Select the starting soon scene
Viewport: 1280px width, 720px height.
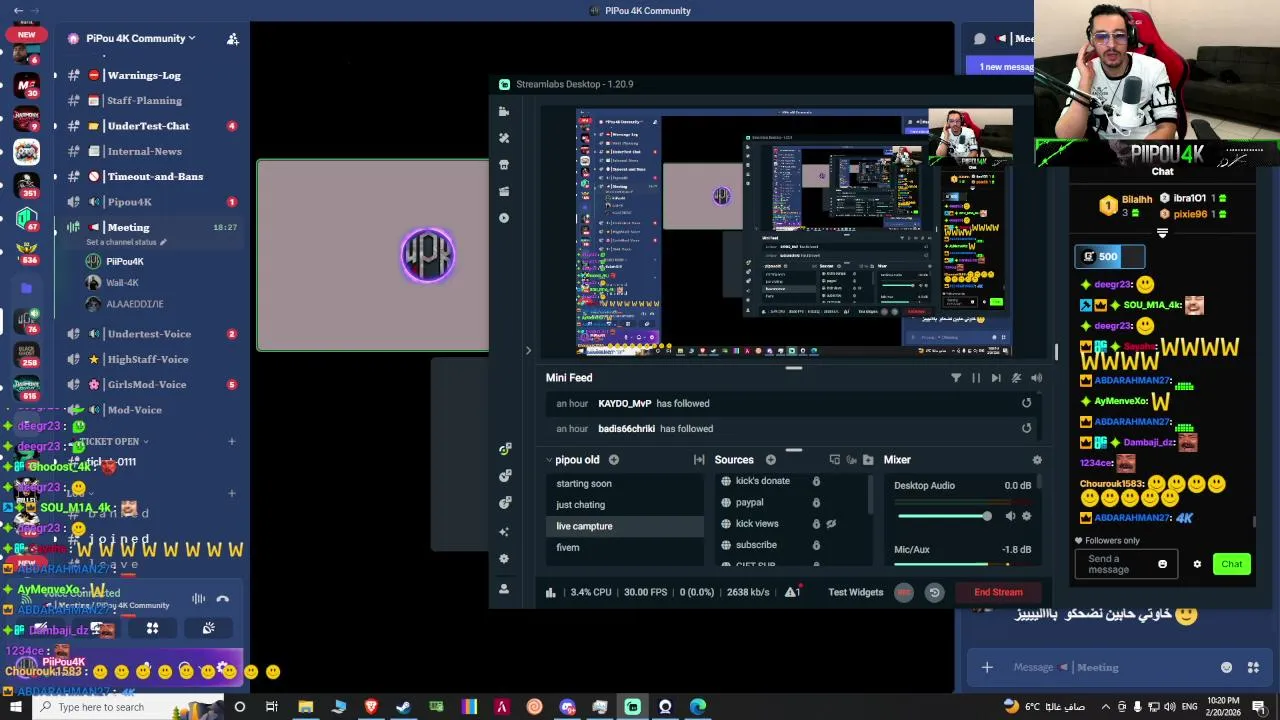(584, 484)
